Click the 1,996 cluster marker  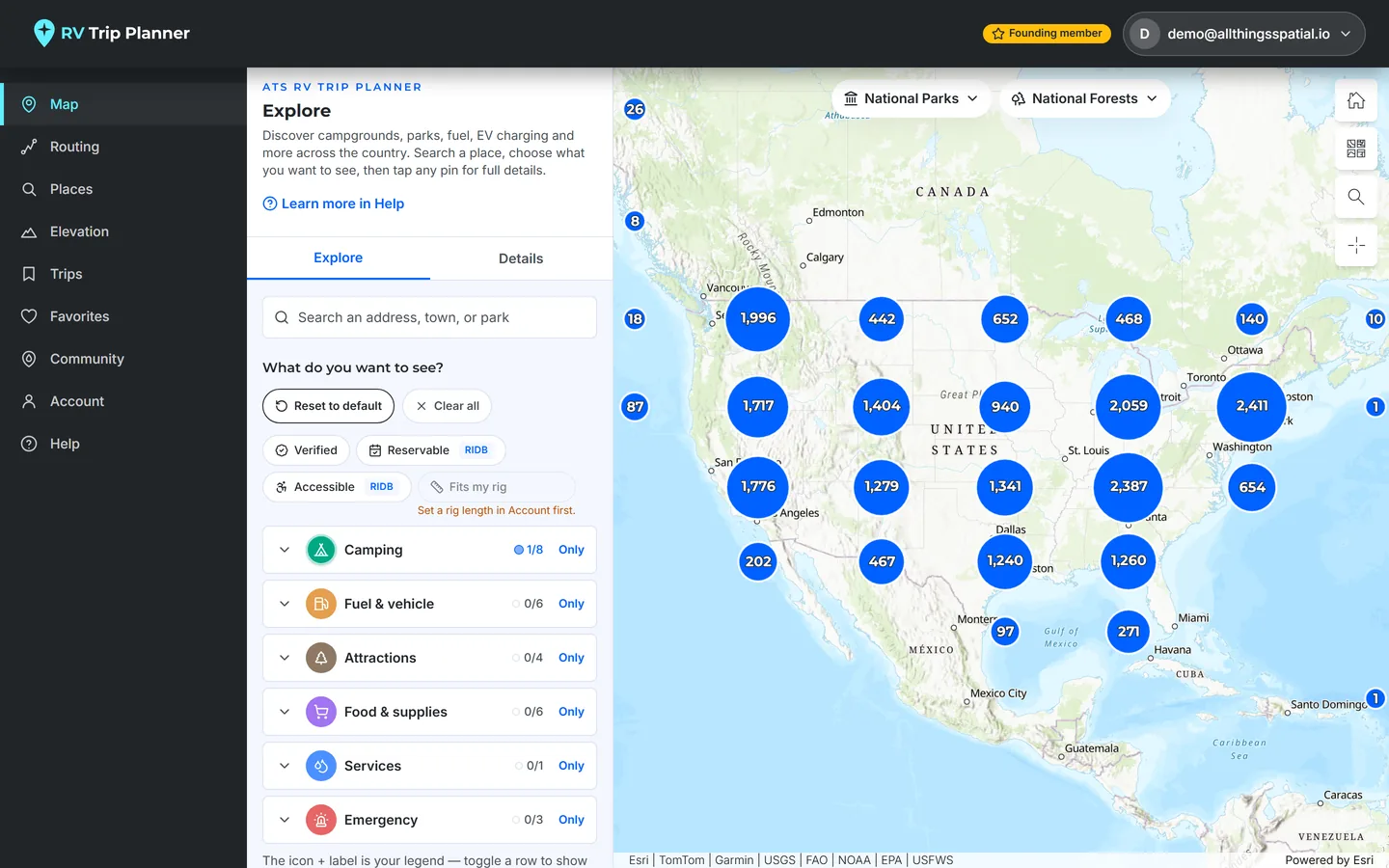(758, 318)
